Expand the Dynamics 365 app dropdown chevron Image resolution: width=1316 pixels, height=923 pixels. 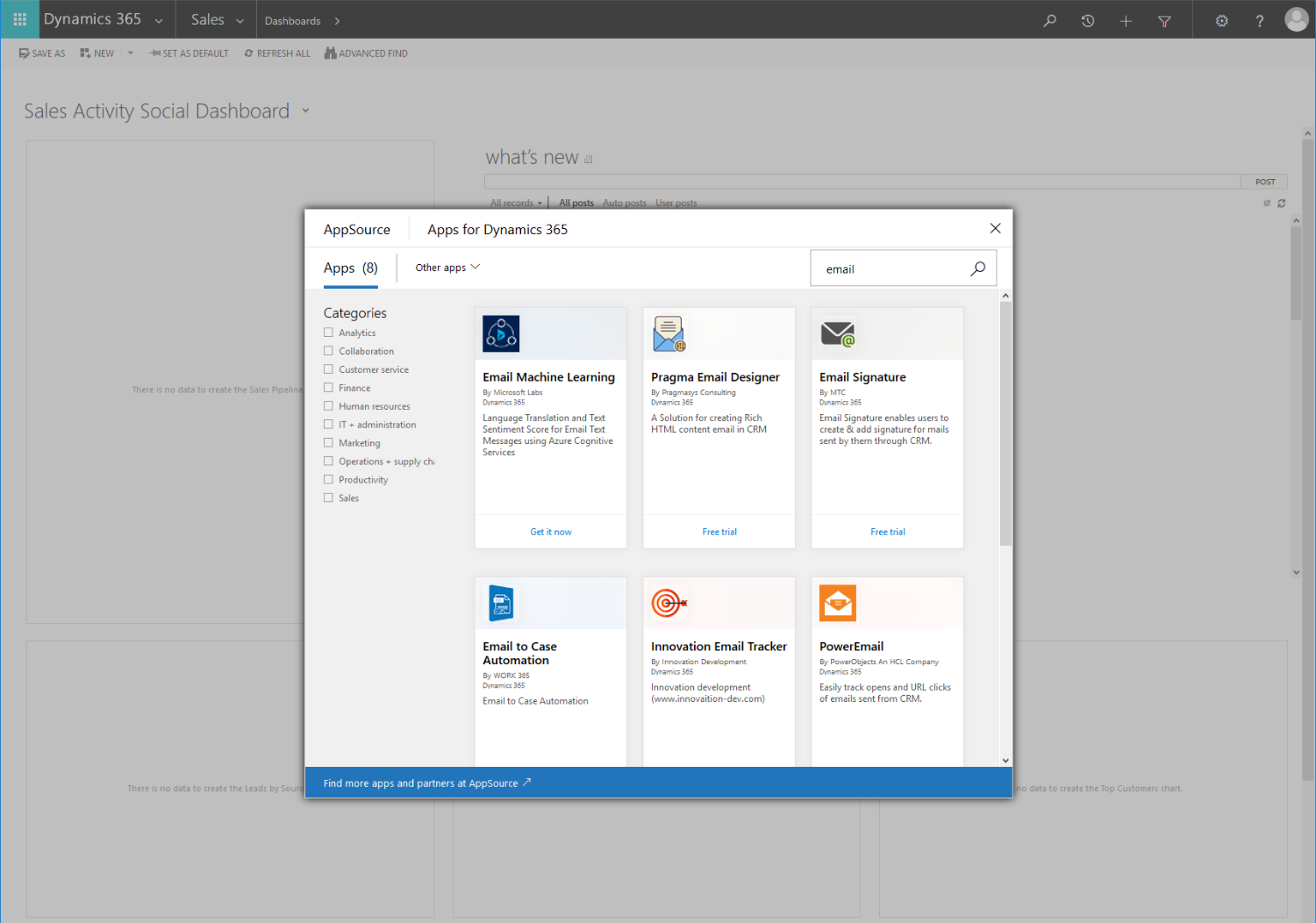tap(159, 20)
